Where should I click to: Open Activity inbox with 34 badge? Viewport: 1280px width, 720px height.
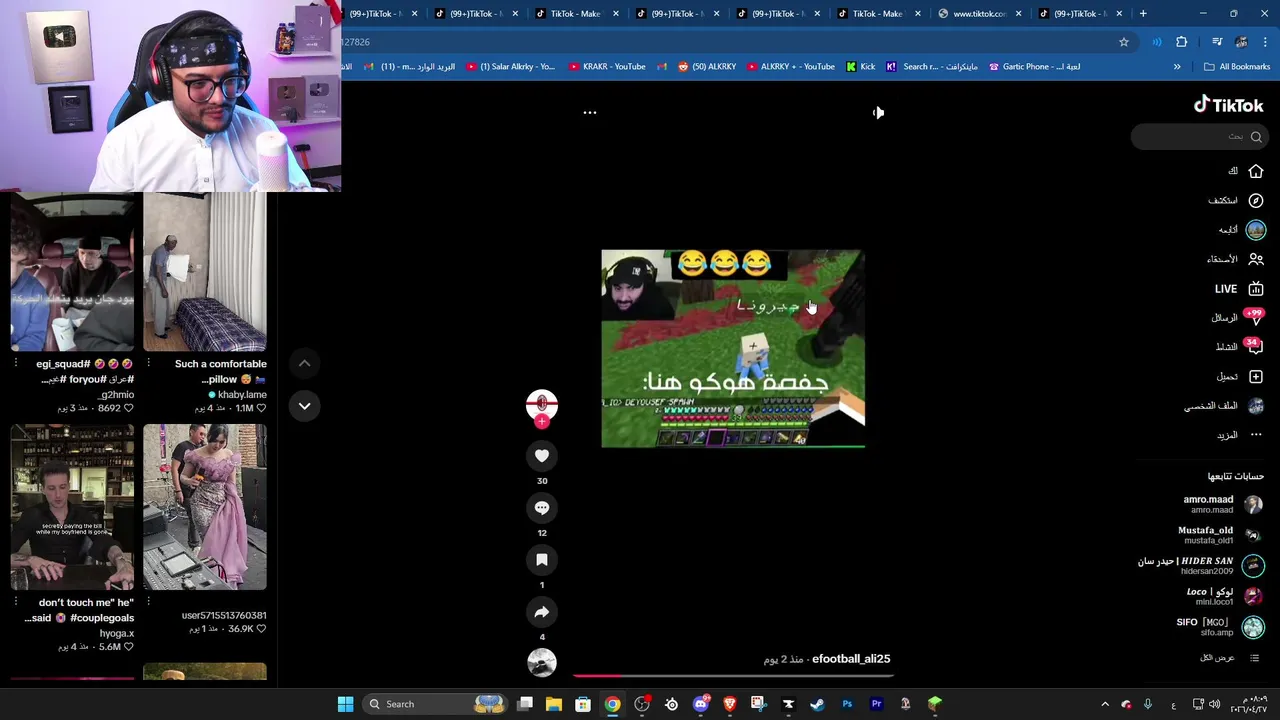click(1238, 347)
